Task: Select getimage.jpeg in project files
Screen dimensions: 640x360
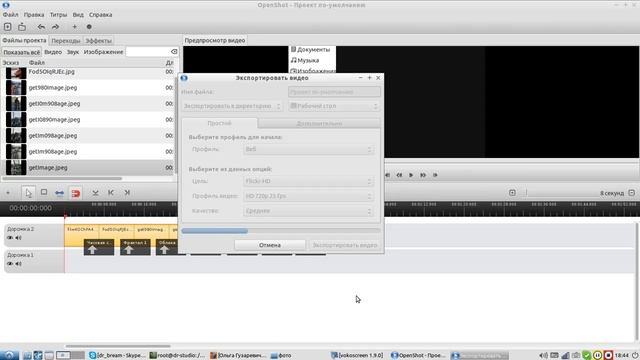Action: [48, 168]
